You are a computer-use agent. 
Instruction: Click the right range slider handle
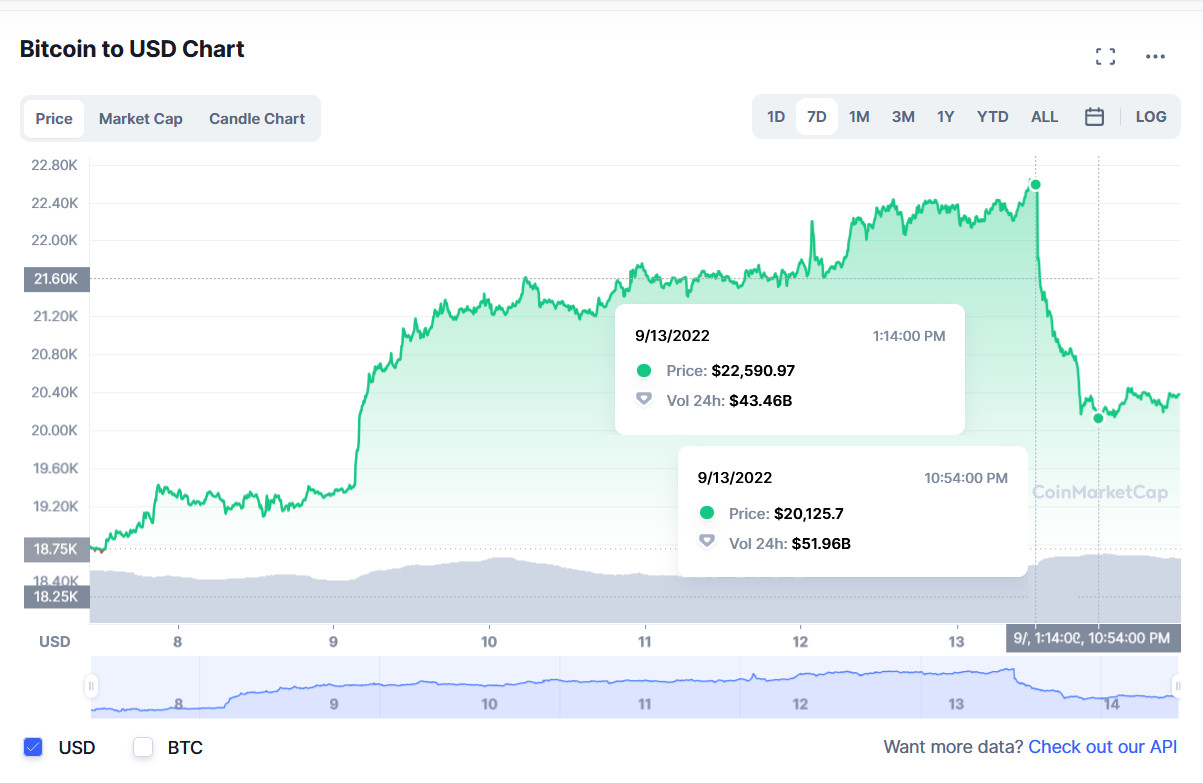(x=1177, y=686)
